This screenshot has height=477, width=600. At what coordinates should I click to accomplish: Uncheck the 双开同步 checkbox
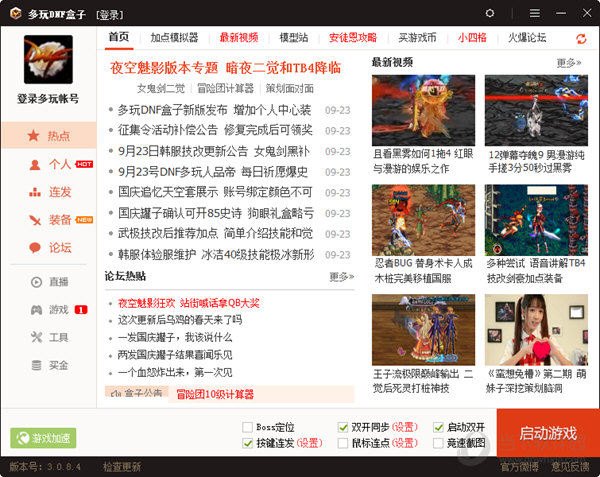[343, 427]
